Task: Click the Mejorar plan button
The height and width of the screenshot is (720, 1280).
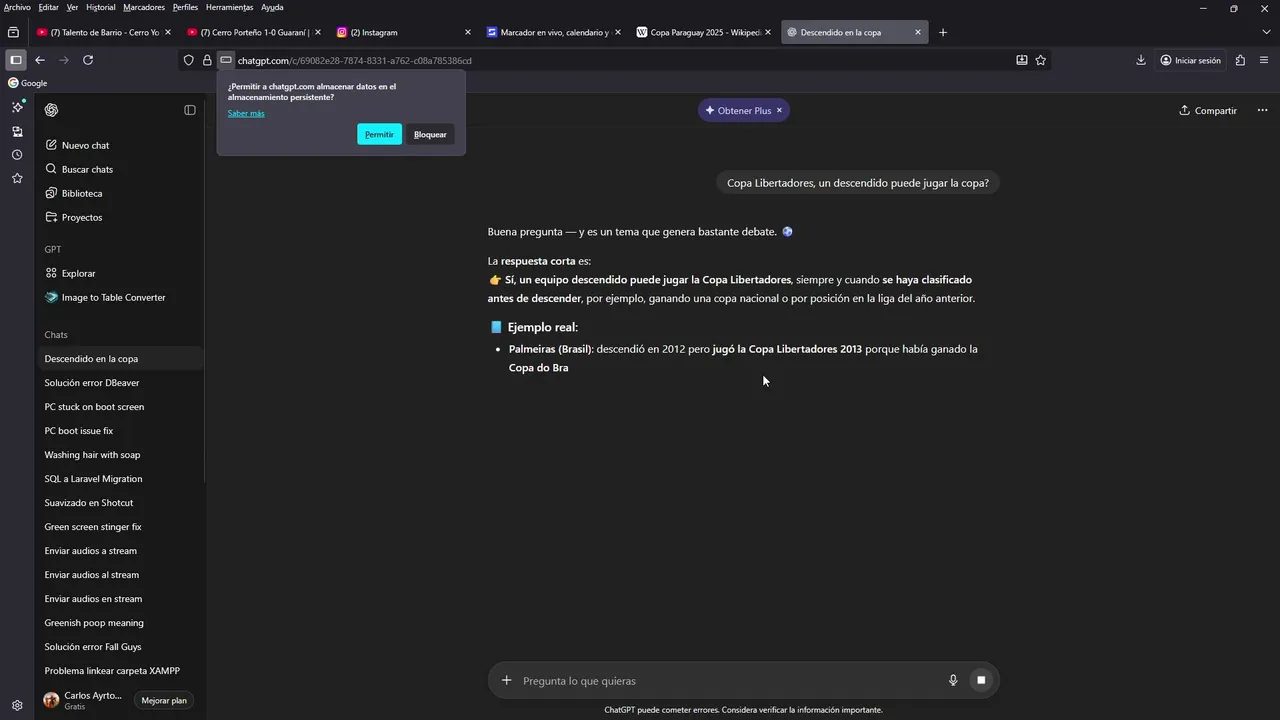Action: (x=164, y=701)
